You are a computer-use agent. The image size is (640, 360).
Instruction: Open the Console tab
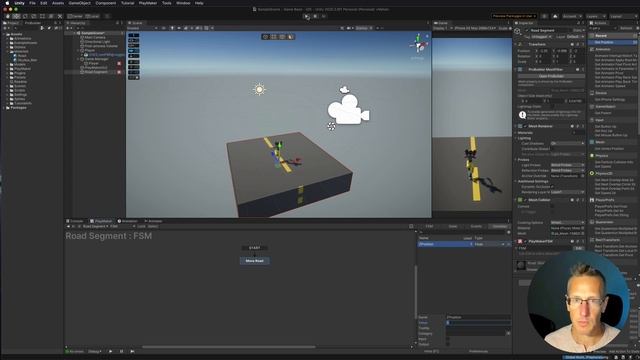click(x=75, y=221)
